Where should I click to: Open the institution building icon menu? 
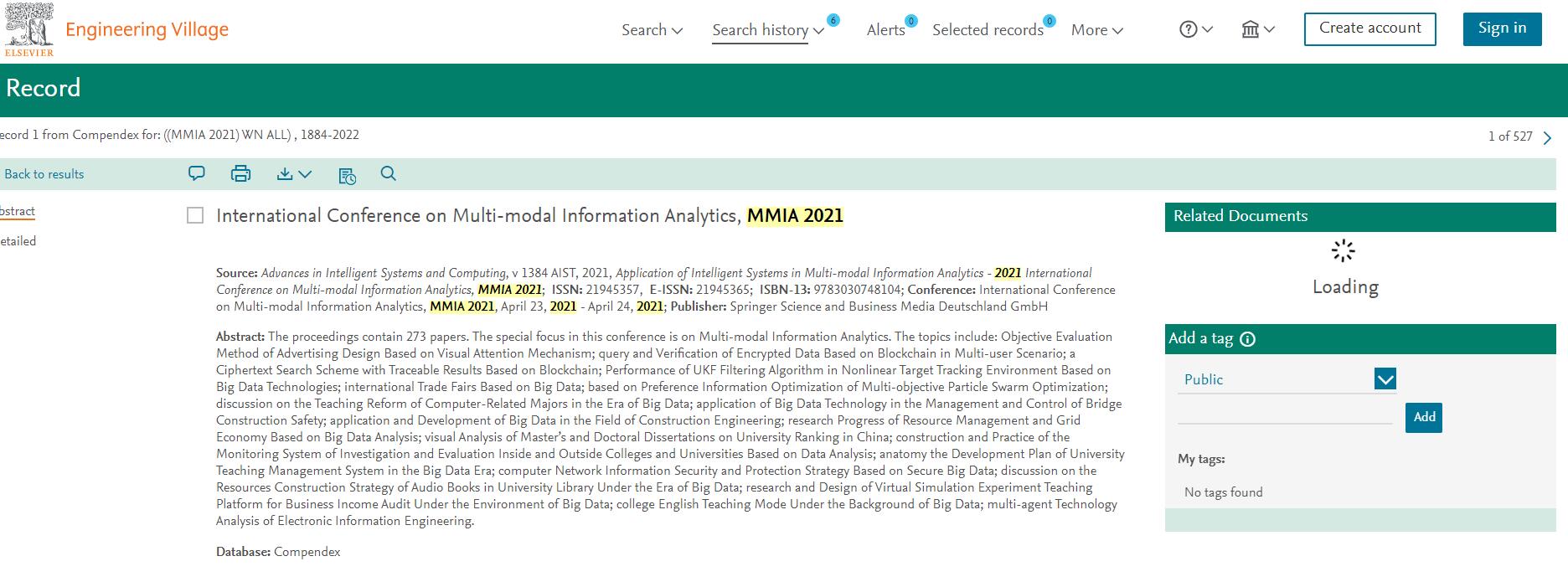click(x=1257, y=29)
